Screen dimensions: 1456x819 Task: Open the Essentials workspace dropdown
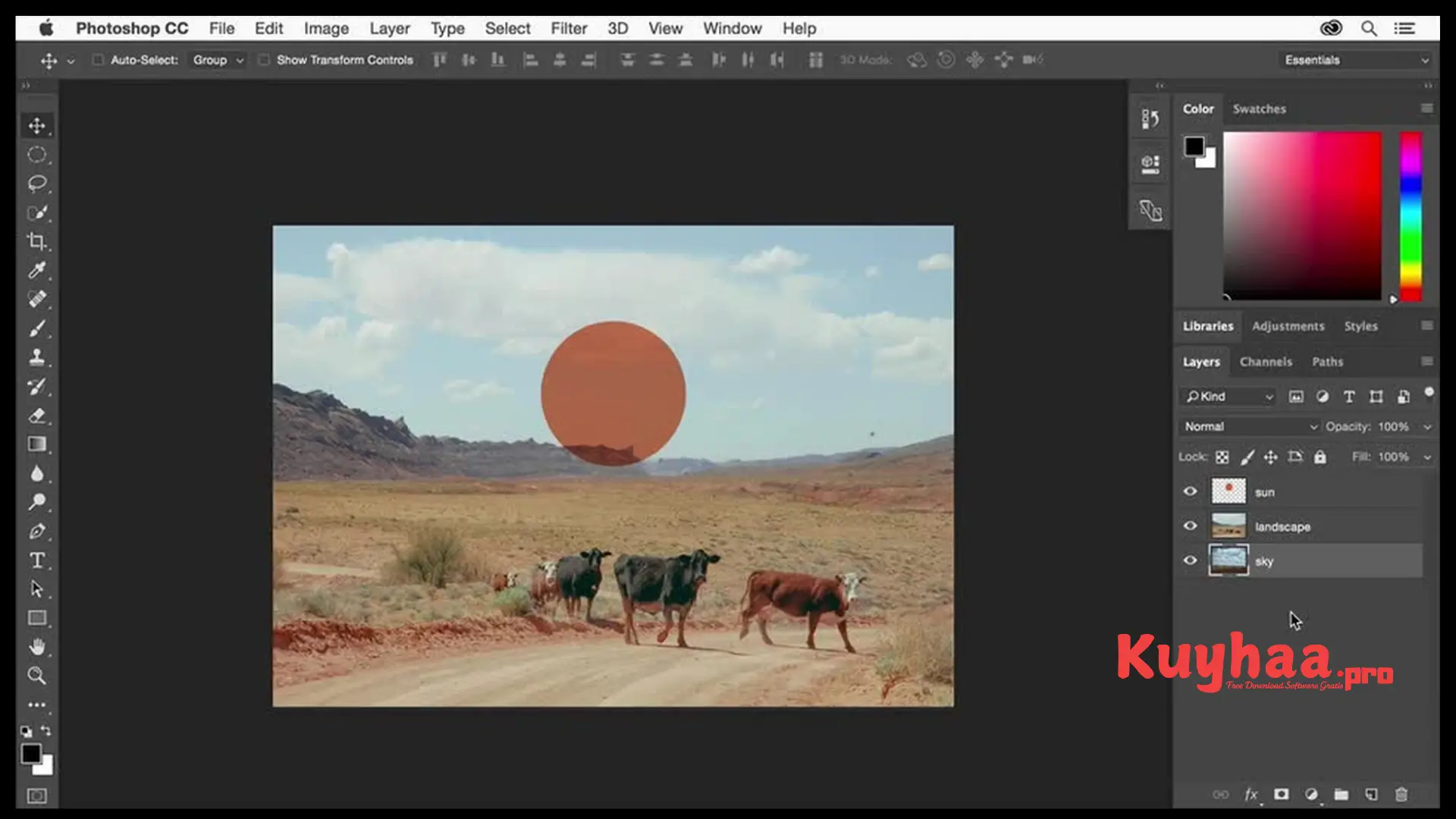click(1354, 60)
